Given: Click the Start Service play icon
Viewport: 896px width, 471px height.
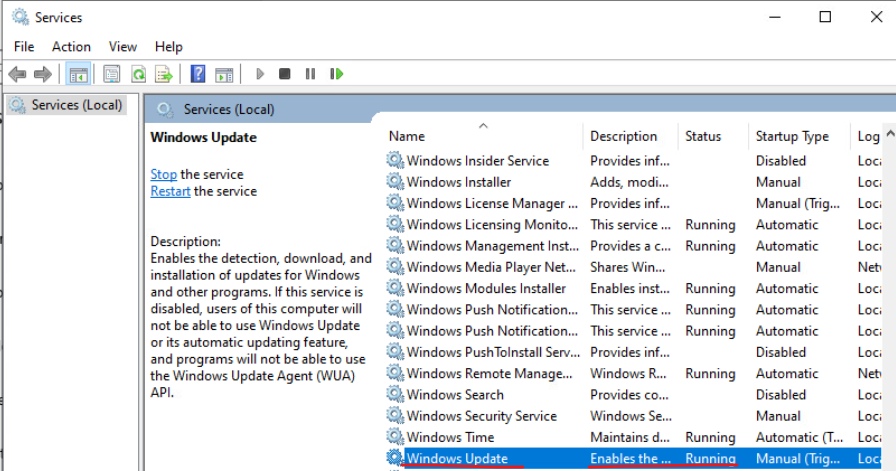Looking at the screenshot, I should pyautogui.click(x=260, y=74).
